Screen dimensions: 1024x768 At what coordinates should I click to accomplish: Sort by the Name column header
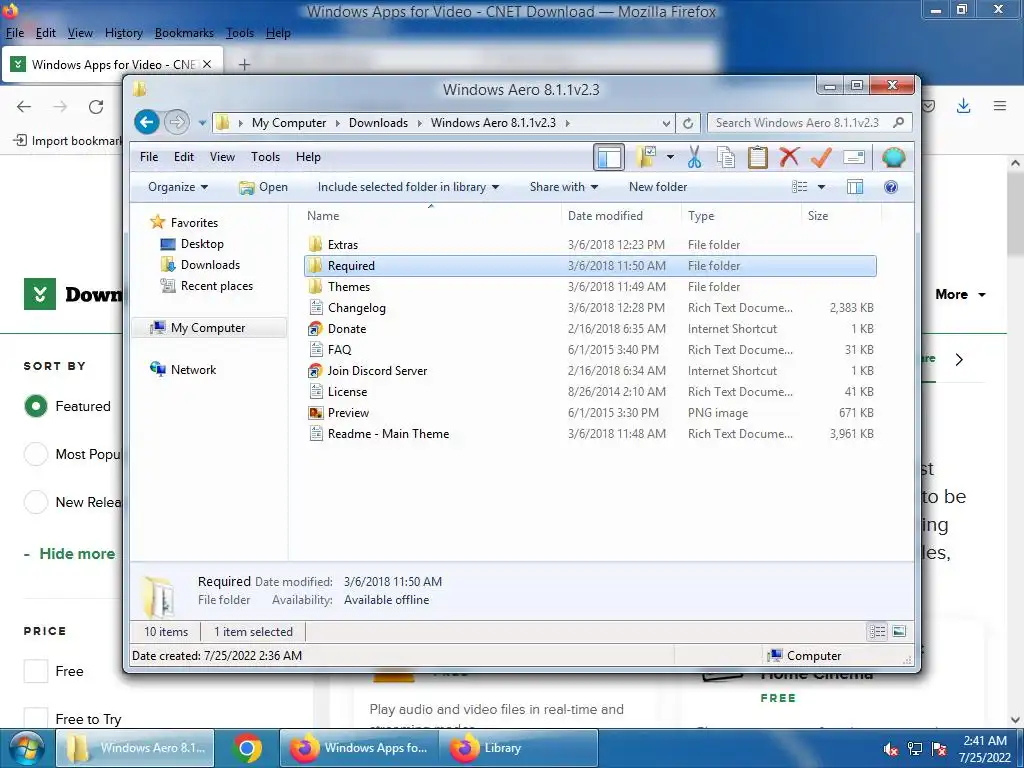(431, 216)
